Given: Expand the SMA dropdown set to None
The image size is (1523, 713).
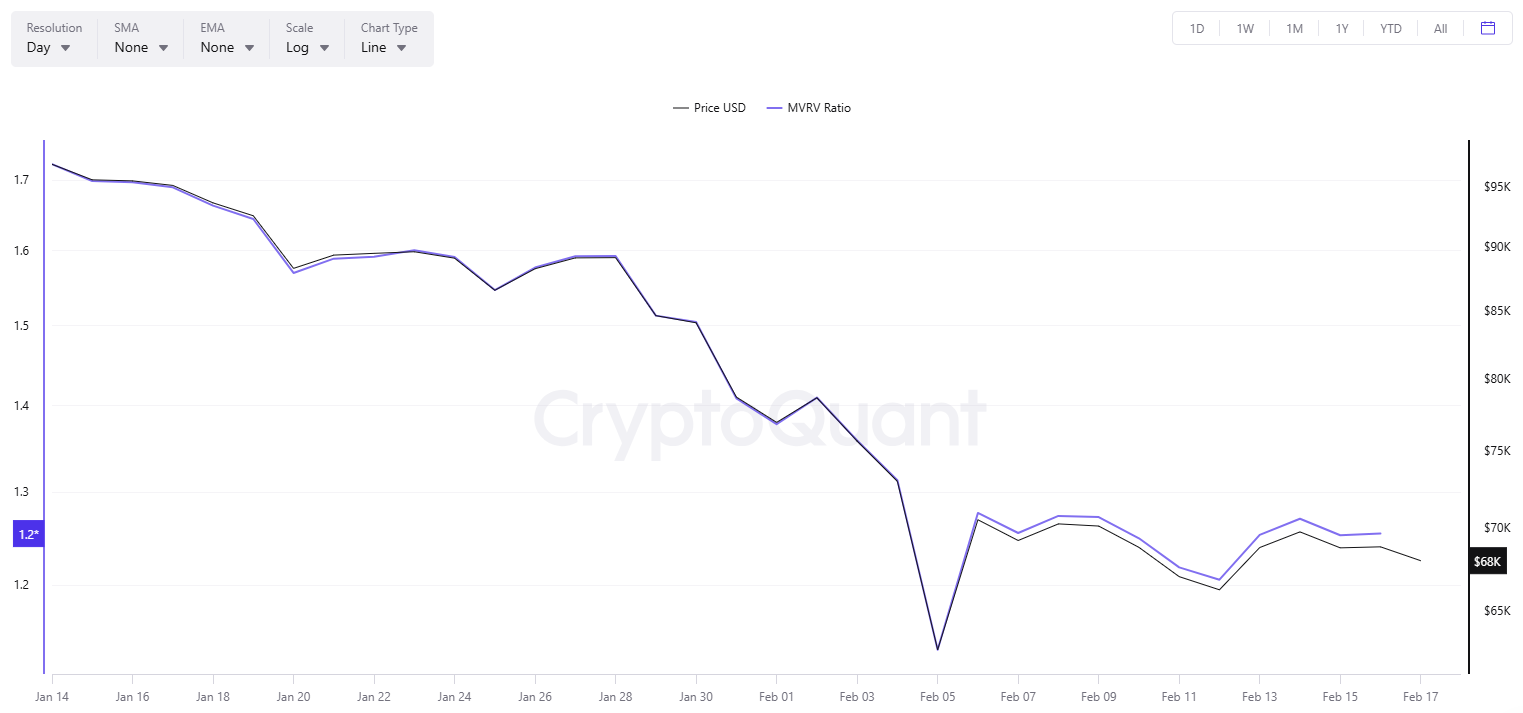Looking at the screenshot, I should coord(138,47).
